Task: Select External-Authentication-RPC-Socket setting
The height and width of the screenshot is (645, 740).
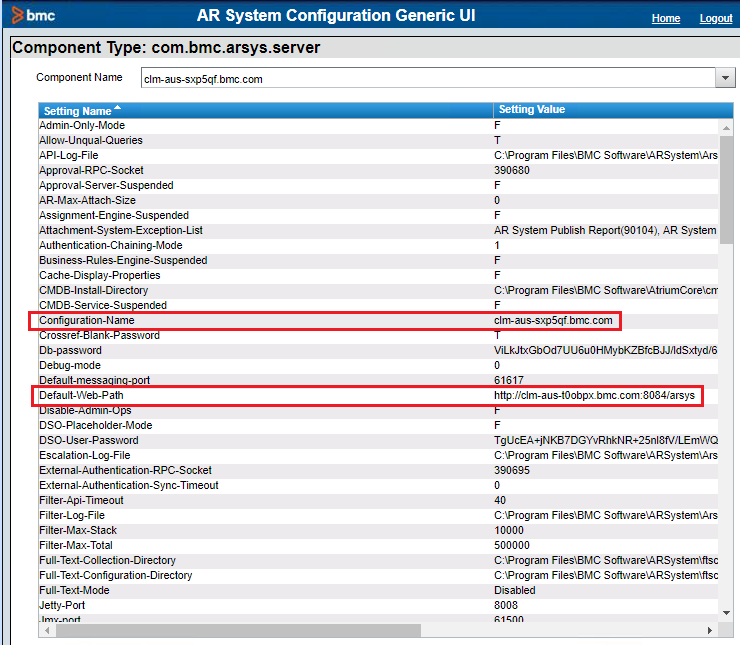Action: (x=125, y=470)
